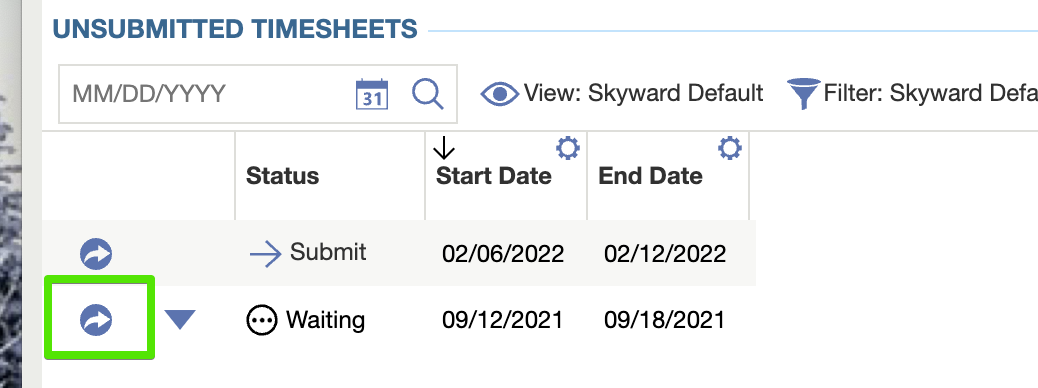Click the Unsubmitted Timesheets heading
The image size is (1038, 388).
(x=235, y=29)
